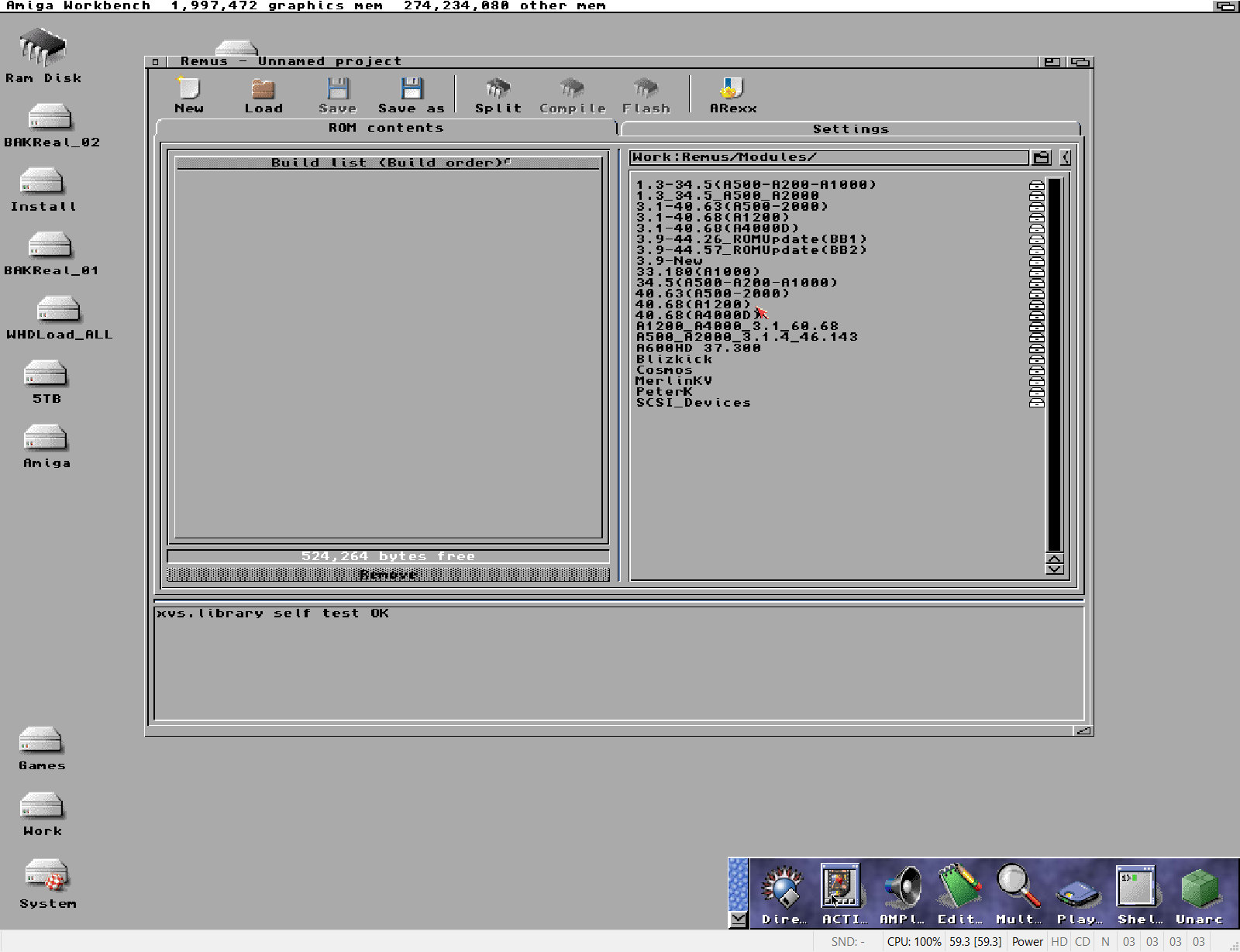The height and width of the screenshot is (952, 1240).
Task: Click the Load project toolbar icon
Action: (263, 95)
